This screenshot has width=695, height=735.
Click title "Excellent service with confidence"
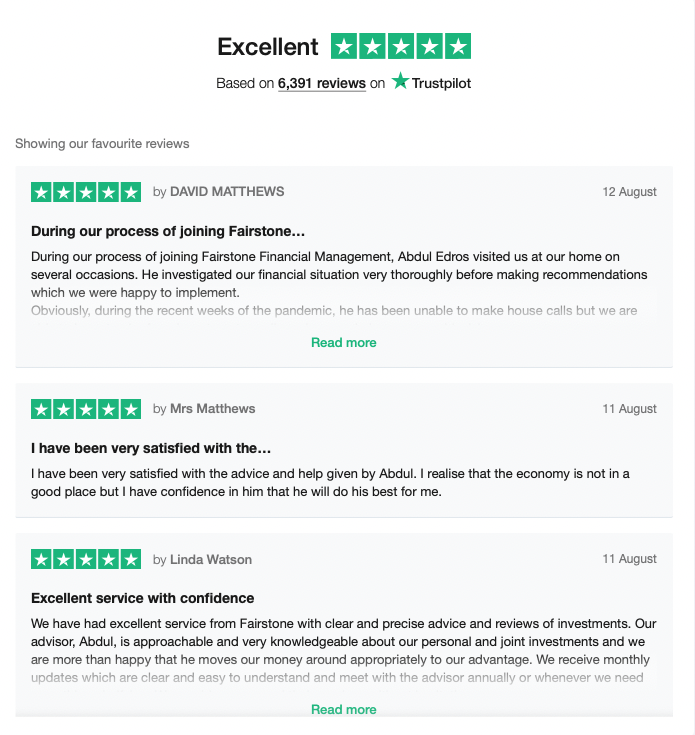(x=143, y=599)
